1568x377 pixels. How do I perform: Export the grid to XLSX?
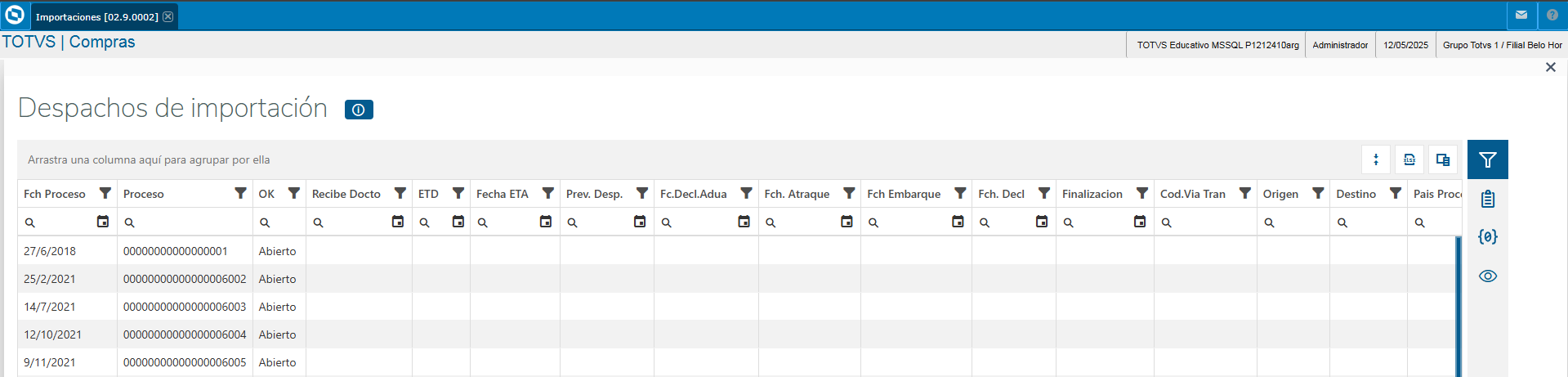[x=1409, y=159]
